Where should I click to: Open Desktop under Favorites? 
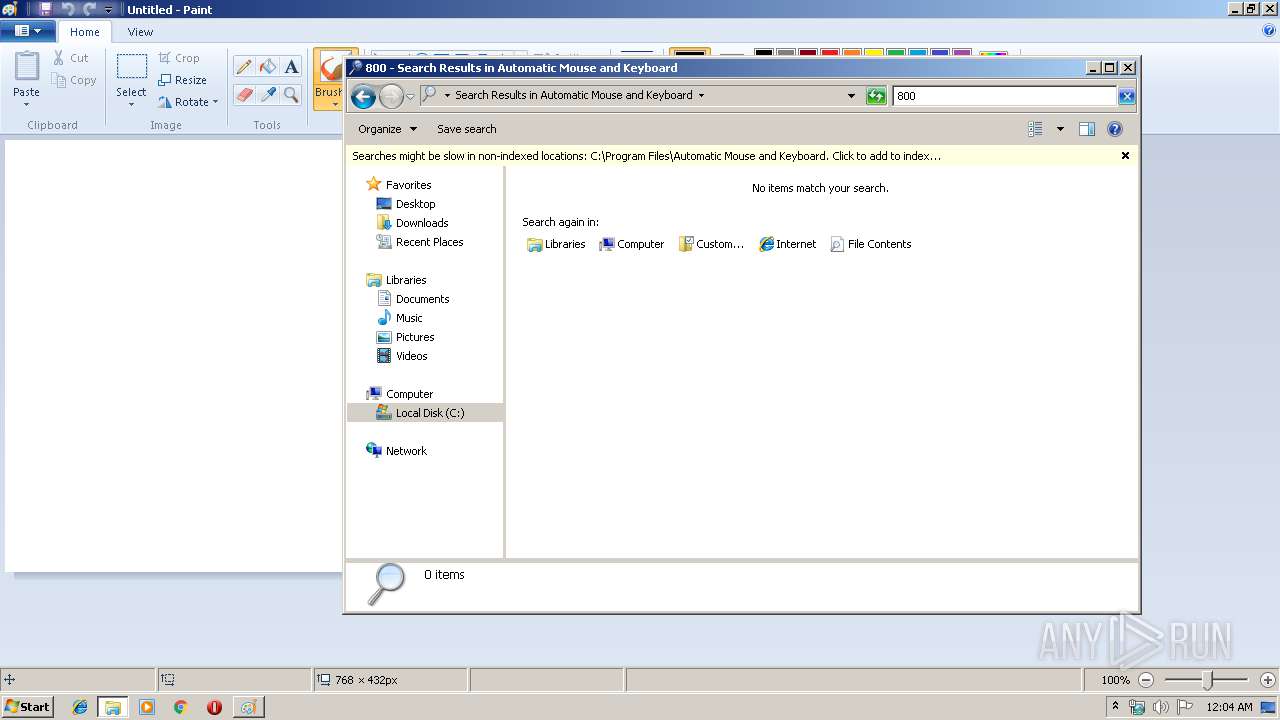(405, 204)
